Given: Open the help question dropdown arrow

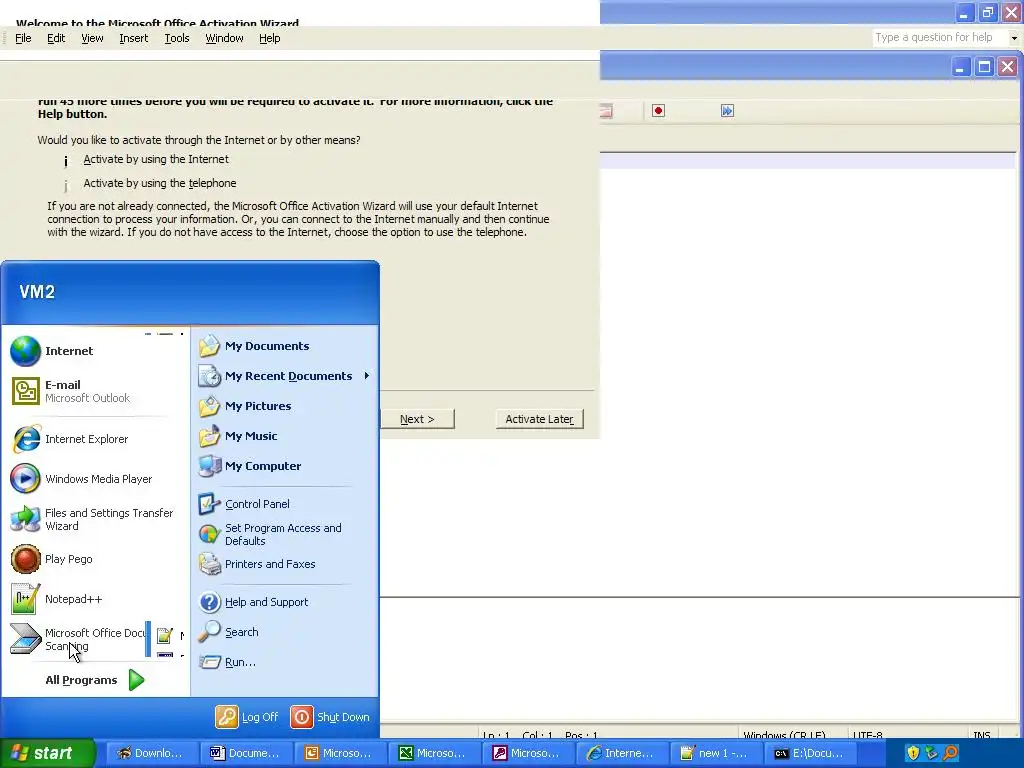Looking at the screenshot, I should [x=1014, y=38].
